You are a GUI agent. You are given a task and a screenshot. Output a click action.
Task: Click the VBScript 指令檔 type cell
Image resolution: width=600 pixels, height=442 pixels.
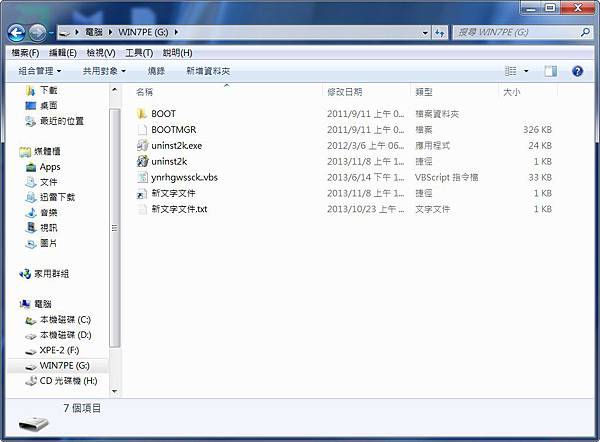[x=447, y=177]
